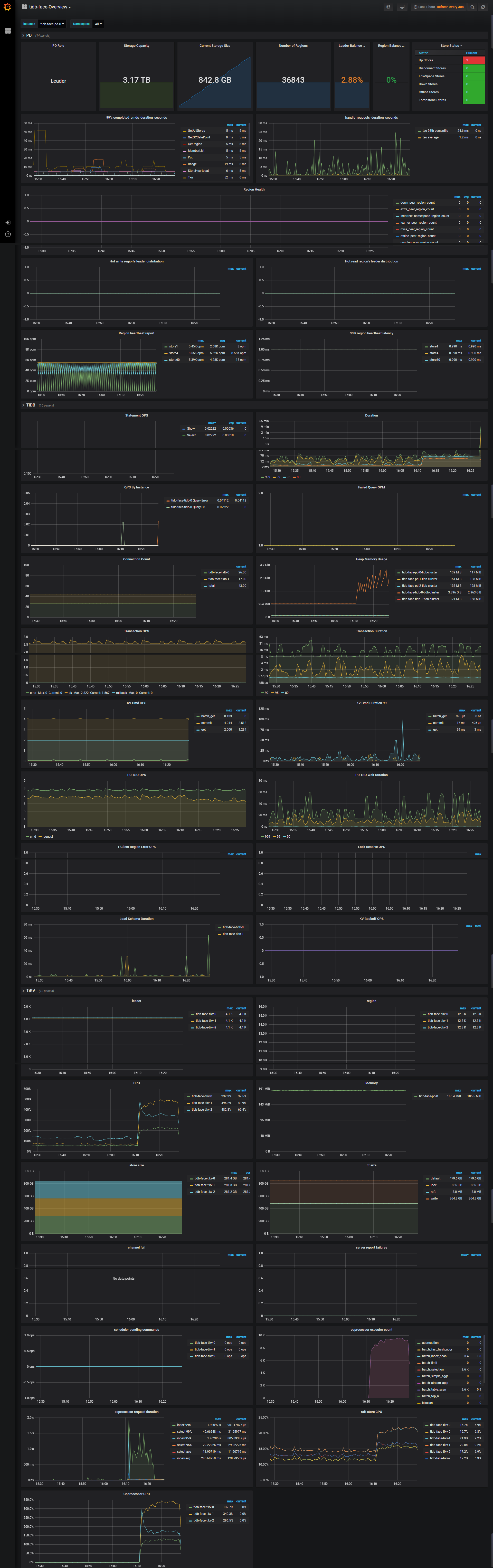Open the Dashboards grid icon in sidebar
Image resolution: width=493 pixels, height=1568 pixels.
point(8,31)
